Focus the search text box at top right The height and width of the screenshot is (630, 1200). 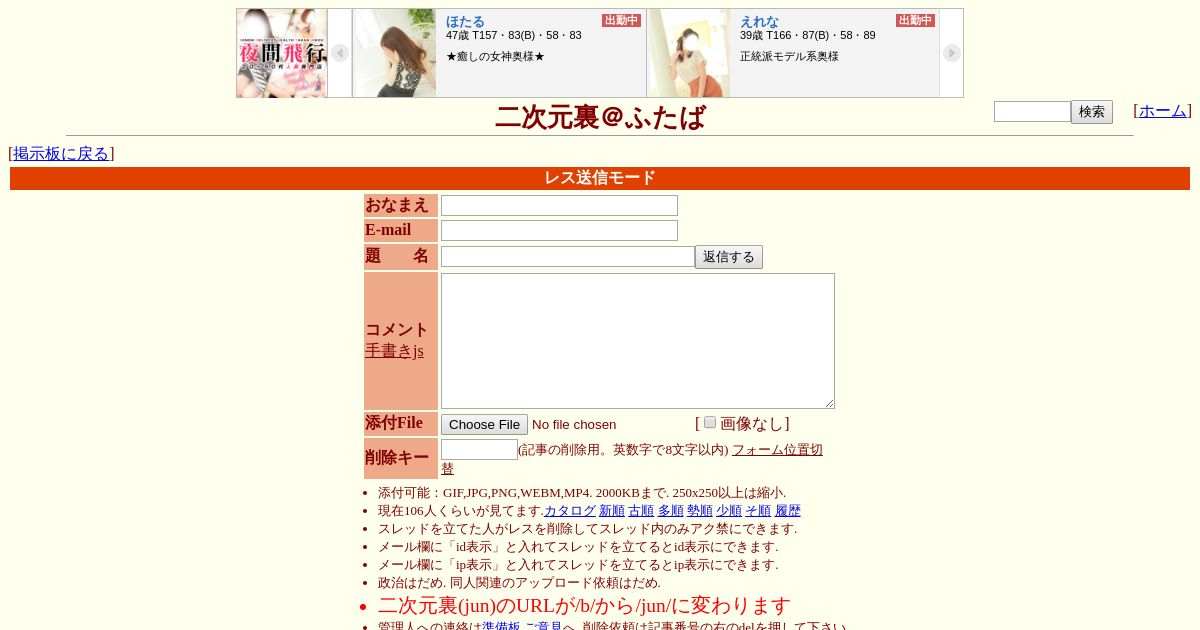(x=1032, y=111)
